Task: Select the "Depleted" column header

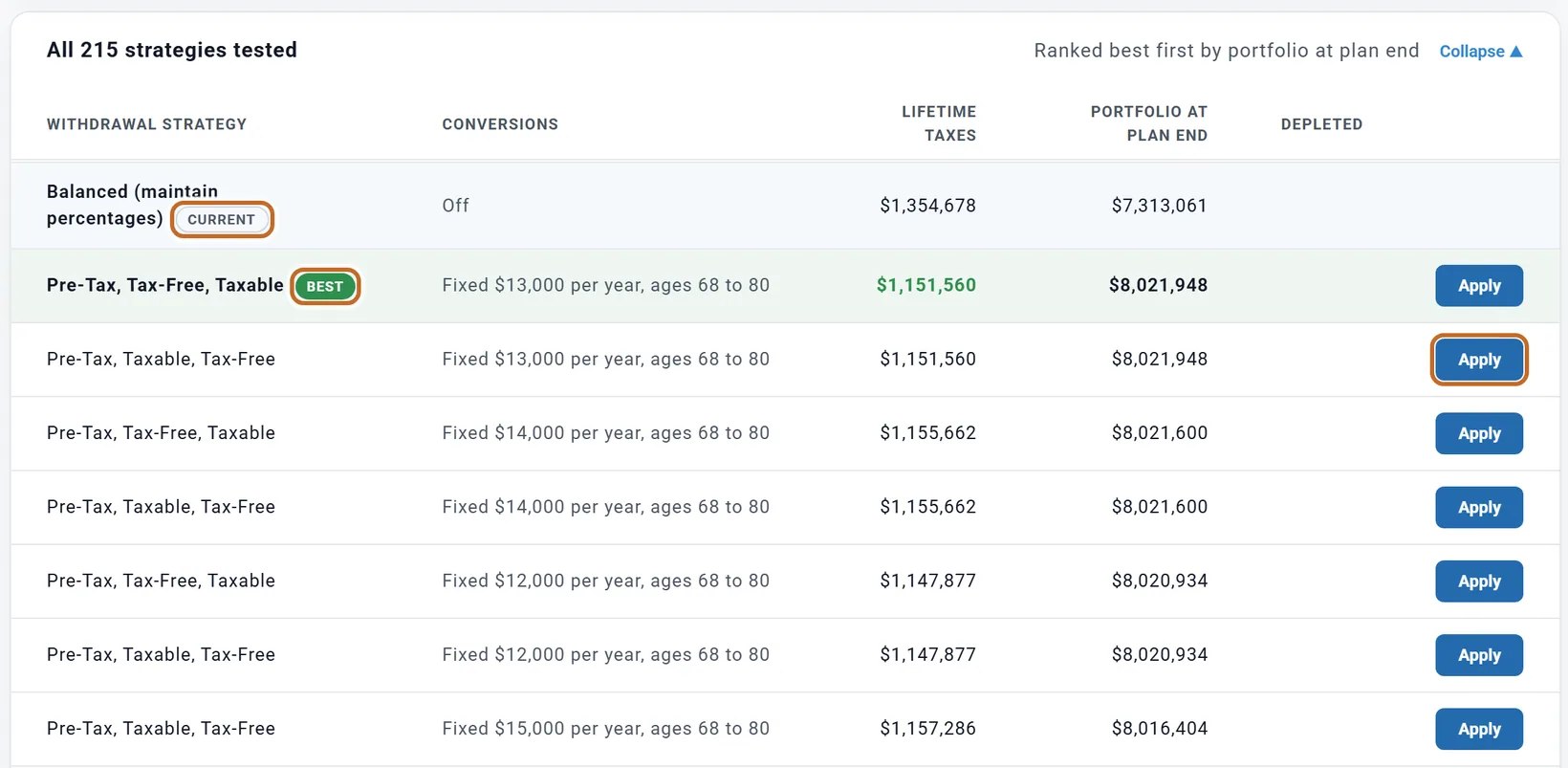Action: 1321,124
